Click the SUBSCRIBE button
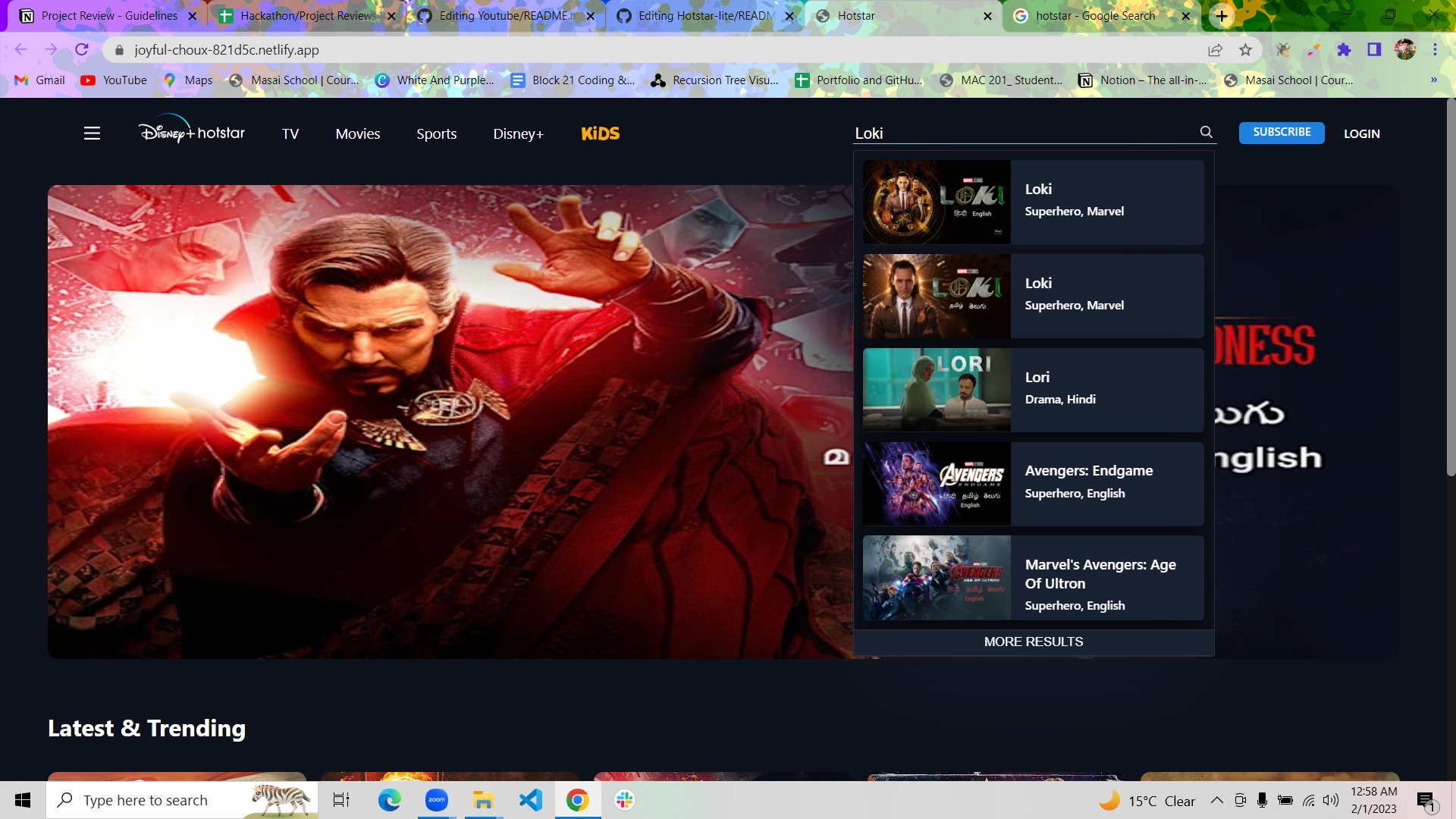Viewport: 1456px width, 819px height. pyautogui.click(x=1282, y=132)
